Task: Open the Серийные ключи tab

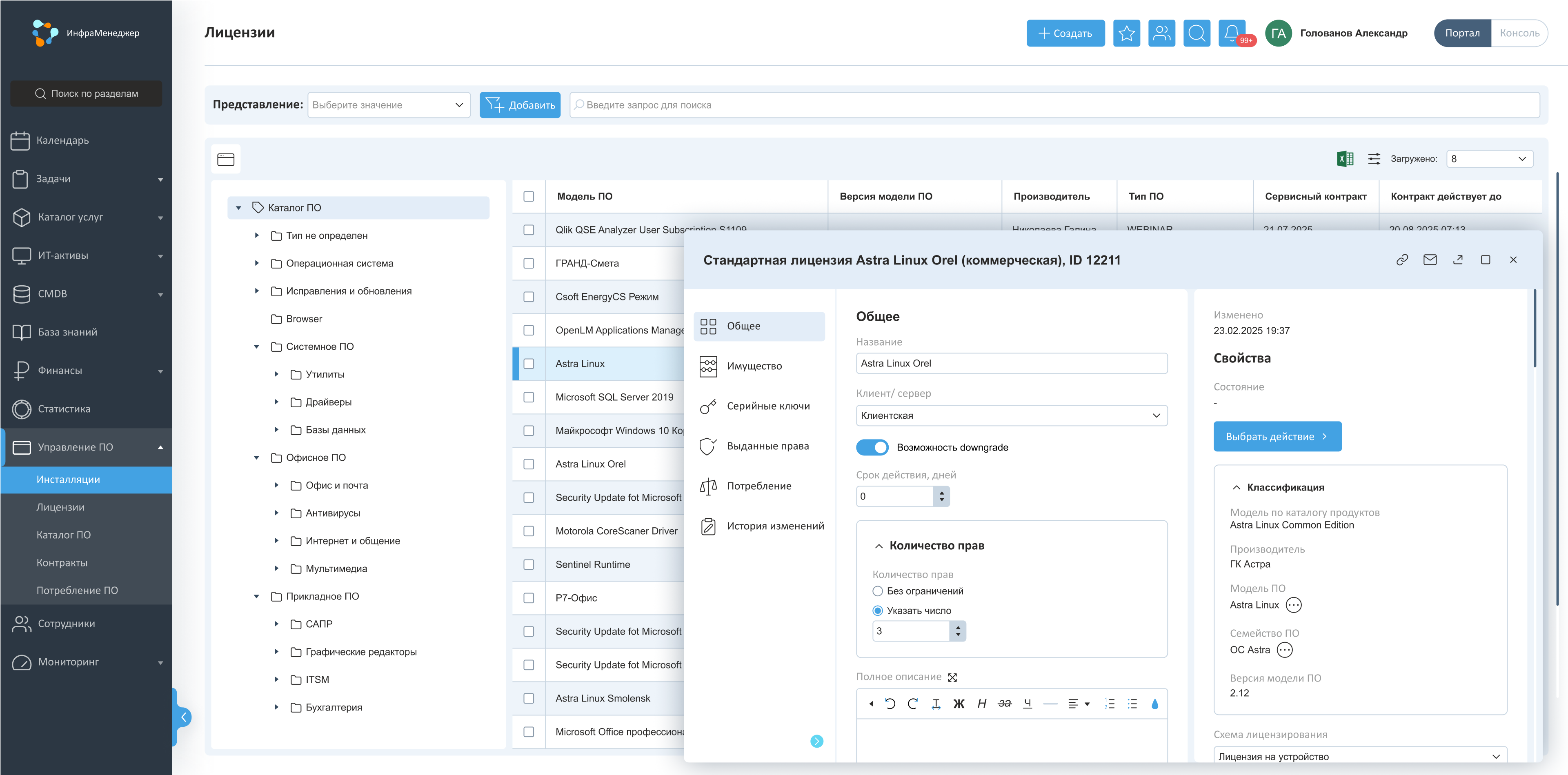Action: pyautogui.click(x=767, y=406)
